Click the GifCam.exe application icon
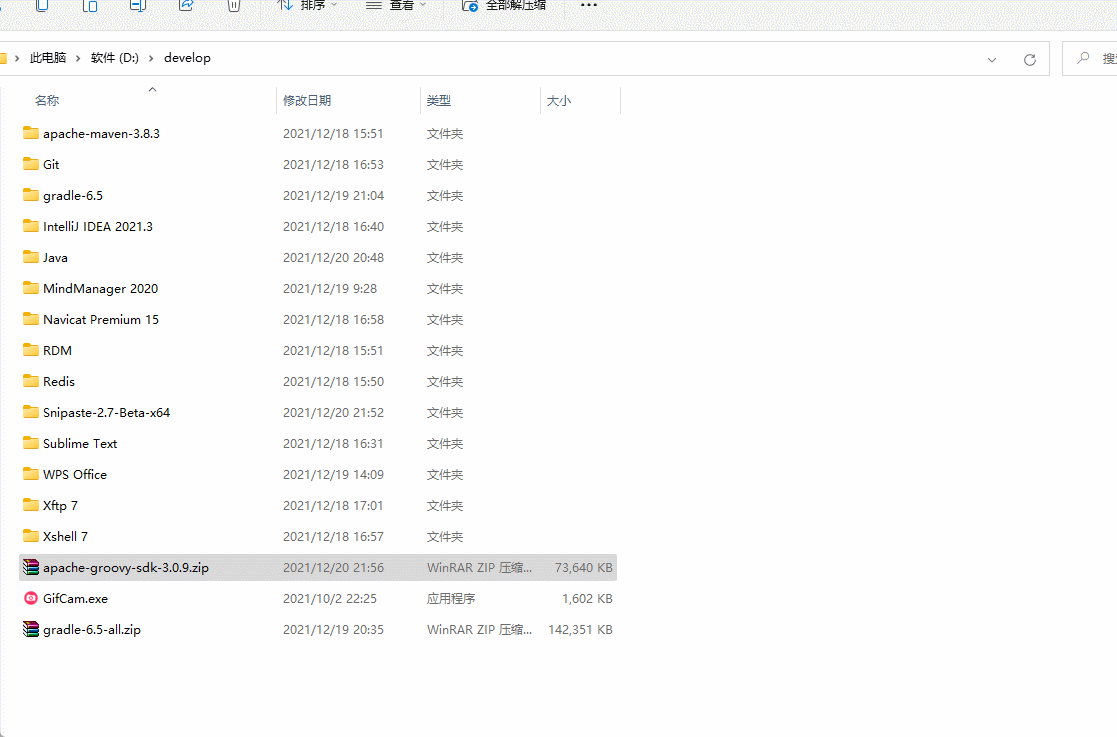 31,598
